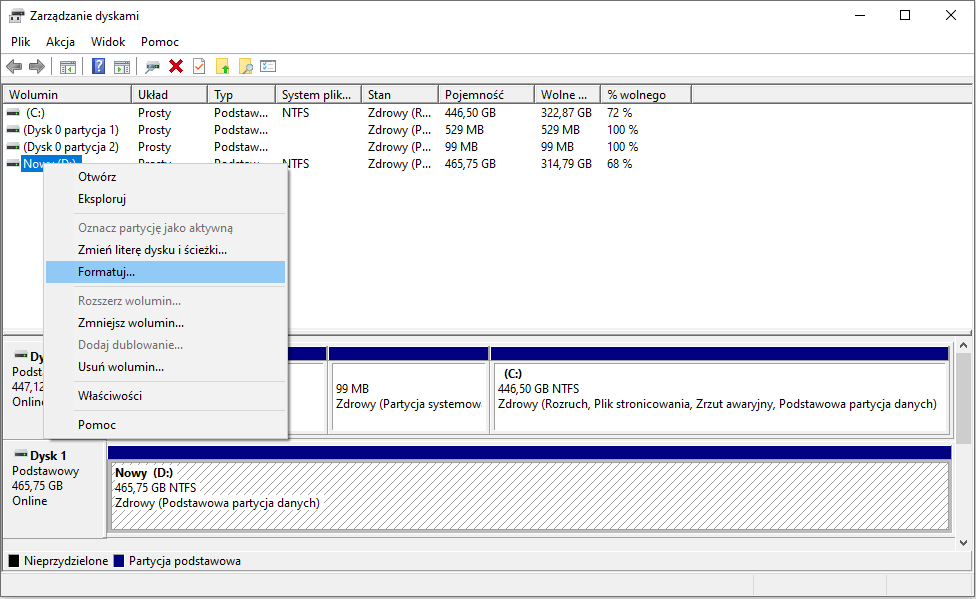Click the Wolumin column header
The image size is (976, 599).
click(34, 95)
